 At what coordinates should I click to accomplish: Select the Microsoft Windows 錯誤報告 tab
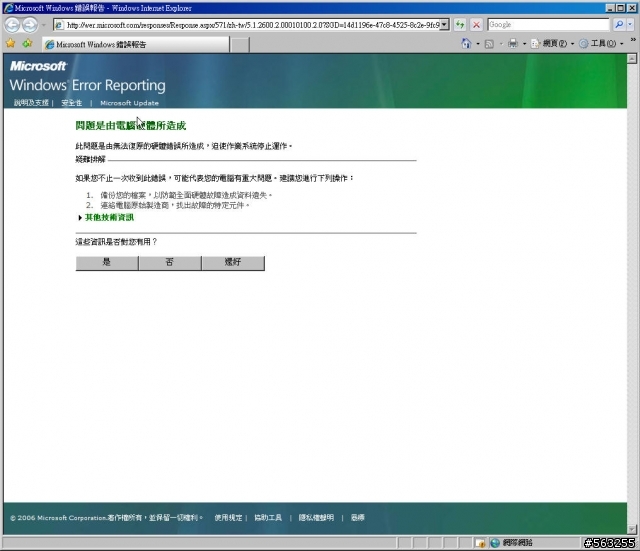[136, 44]
